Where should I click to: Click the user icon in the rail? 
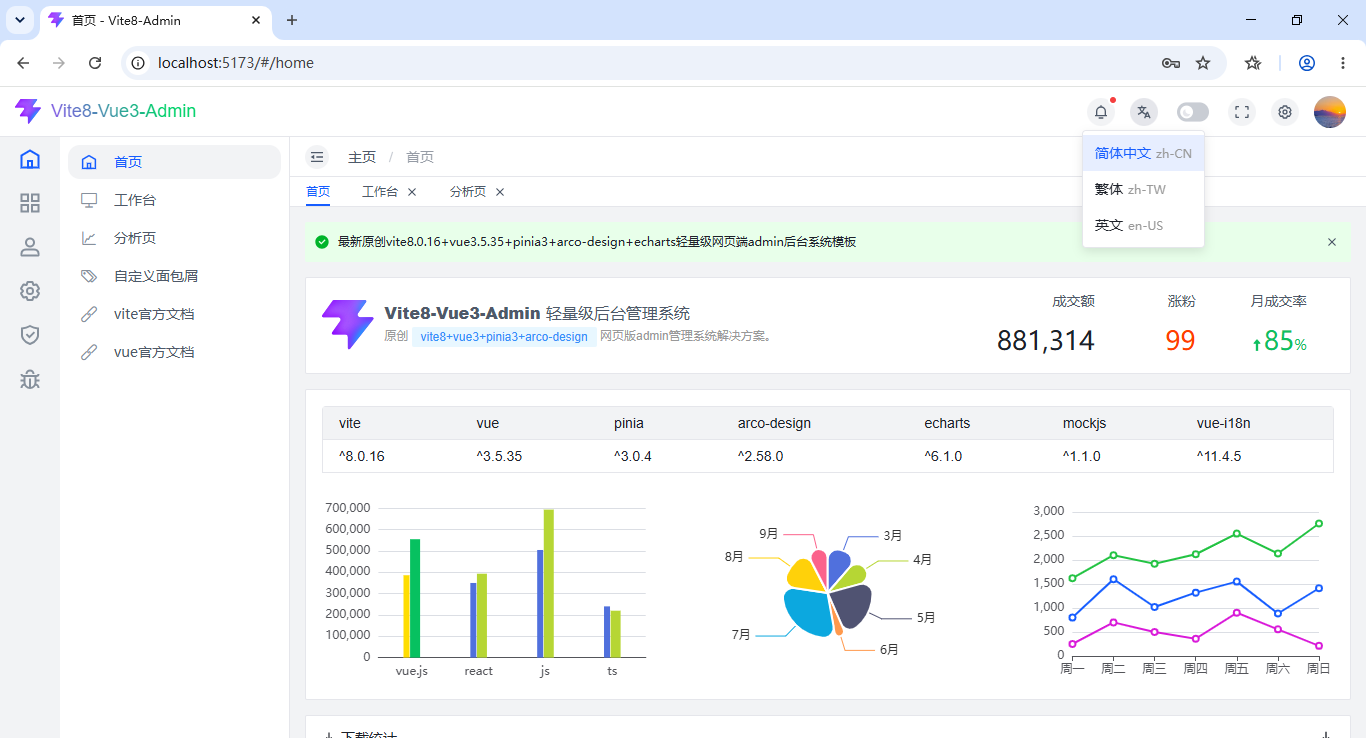(x=30, y=247)
